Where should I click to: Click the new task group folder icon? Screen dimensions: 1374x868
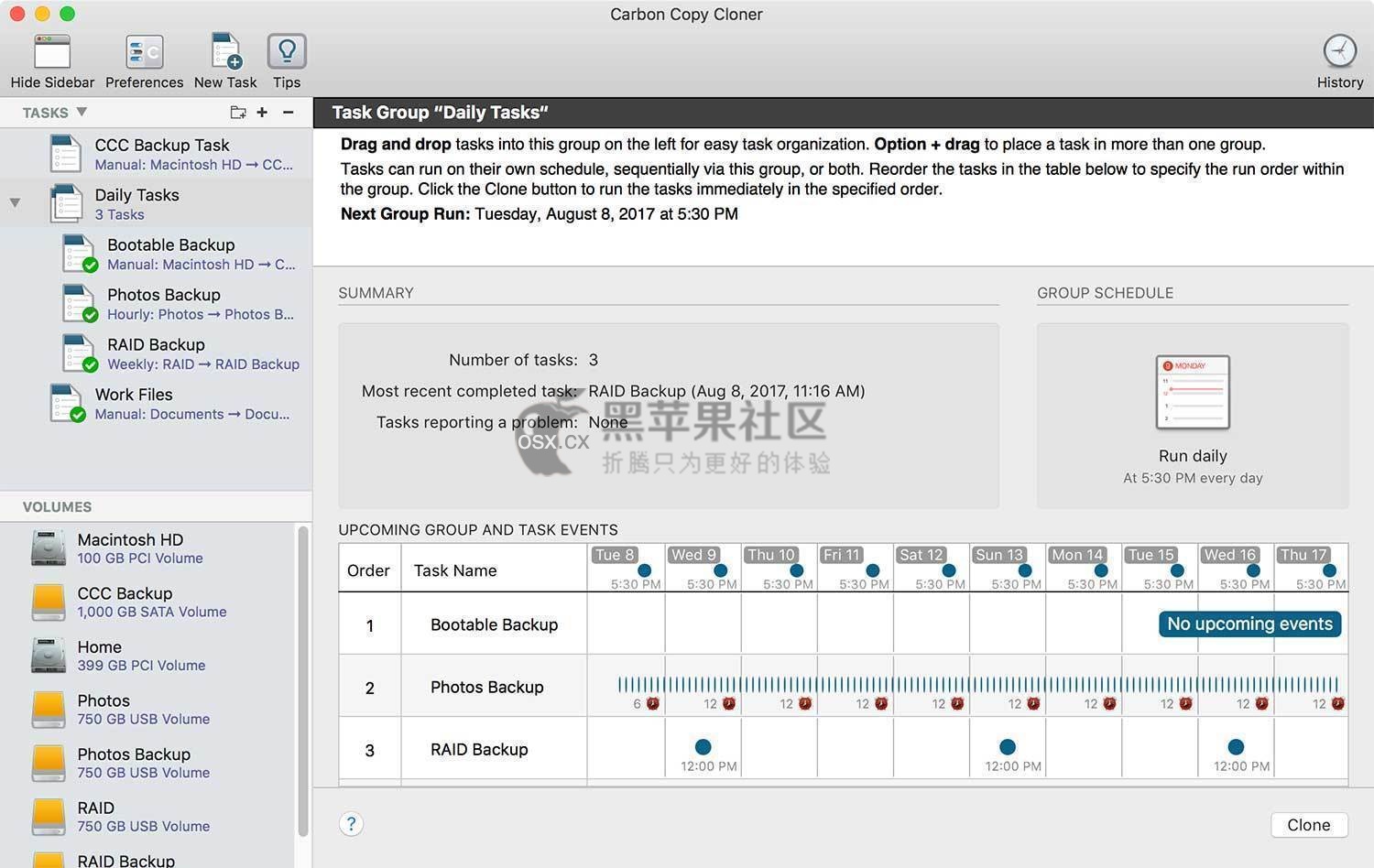point(238,112)
